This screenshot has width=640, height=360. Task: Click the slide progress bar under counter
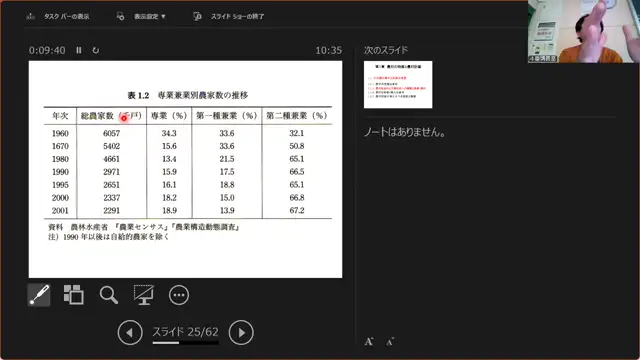(x=185, y=343)
